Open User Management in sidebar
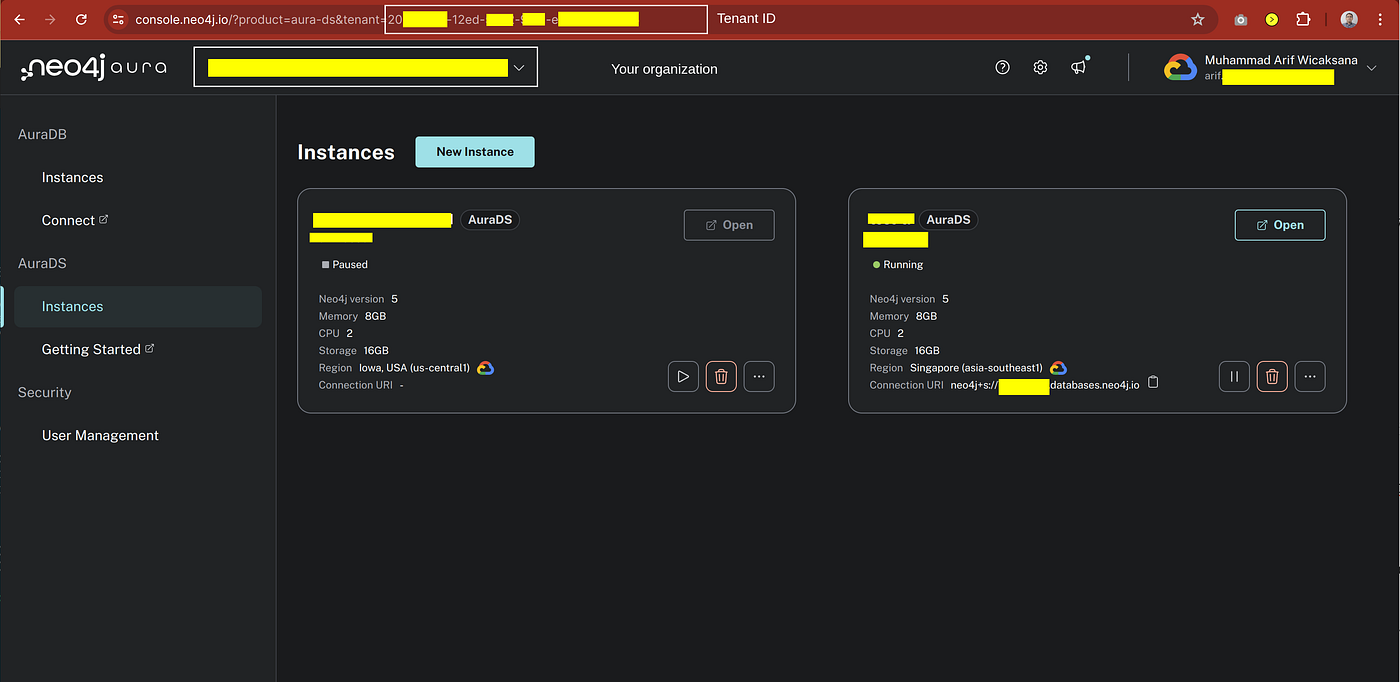Viewport: 1400px width, 682px height. point(100,435)
